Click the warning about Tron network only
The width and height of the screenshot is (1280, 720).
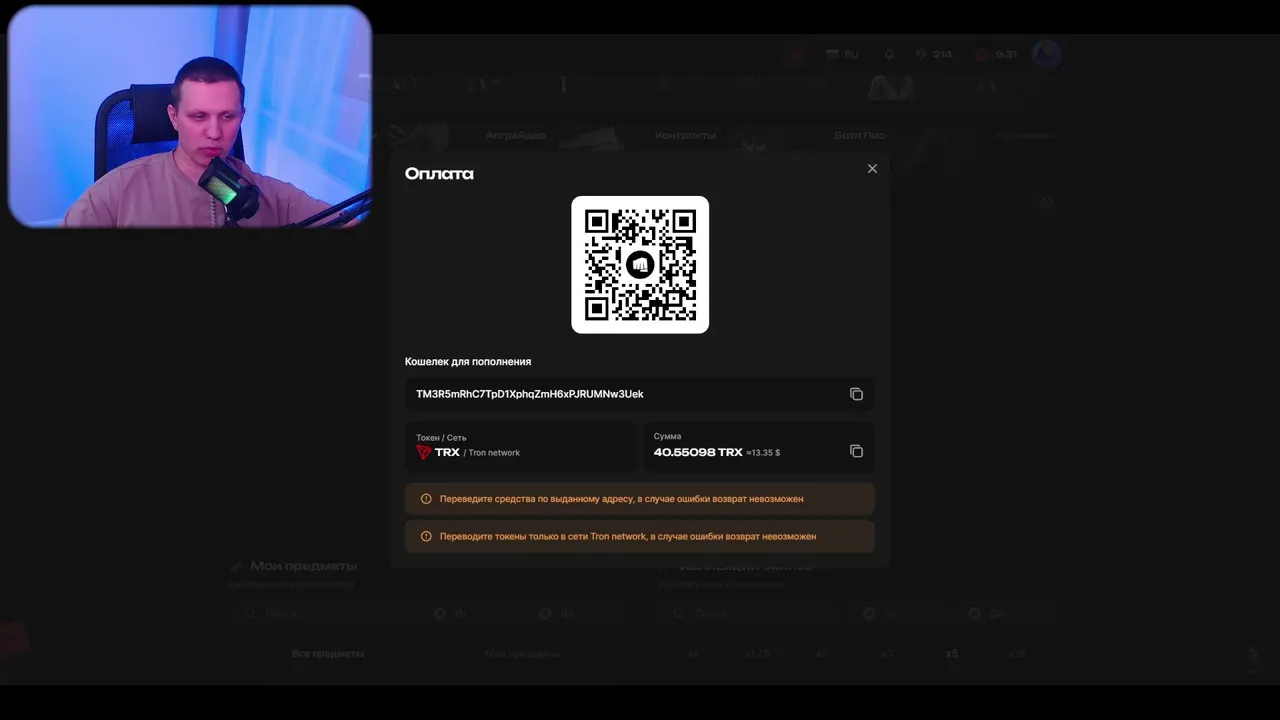640,537
